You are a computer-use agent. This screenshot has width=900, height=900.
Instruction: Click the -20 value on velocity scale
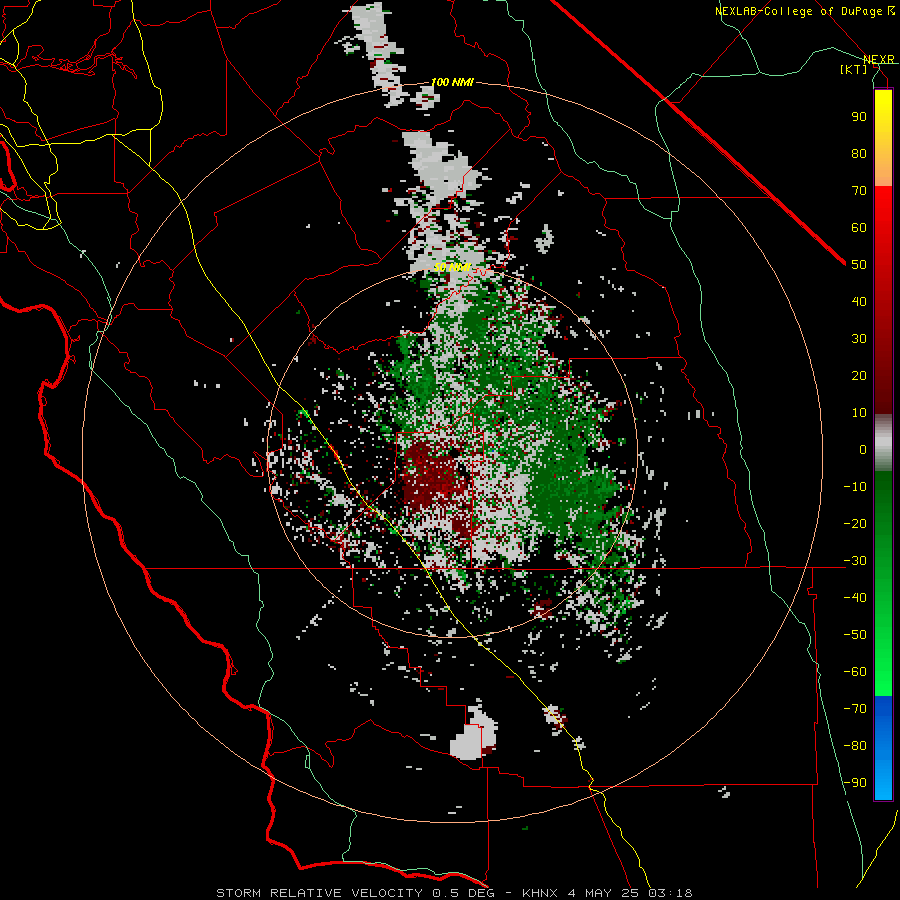(855, 524)
